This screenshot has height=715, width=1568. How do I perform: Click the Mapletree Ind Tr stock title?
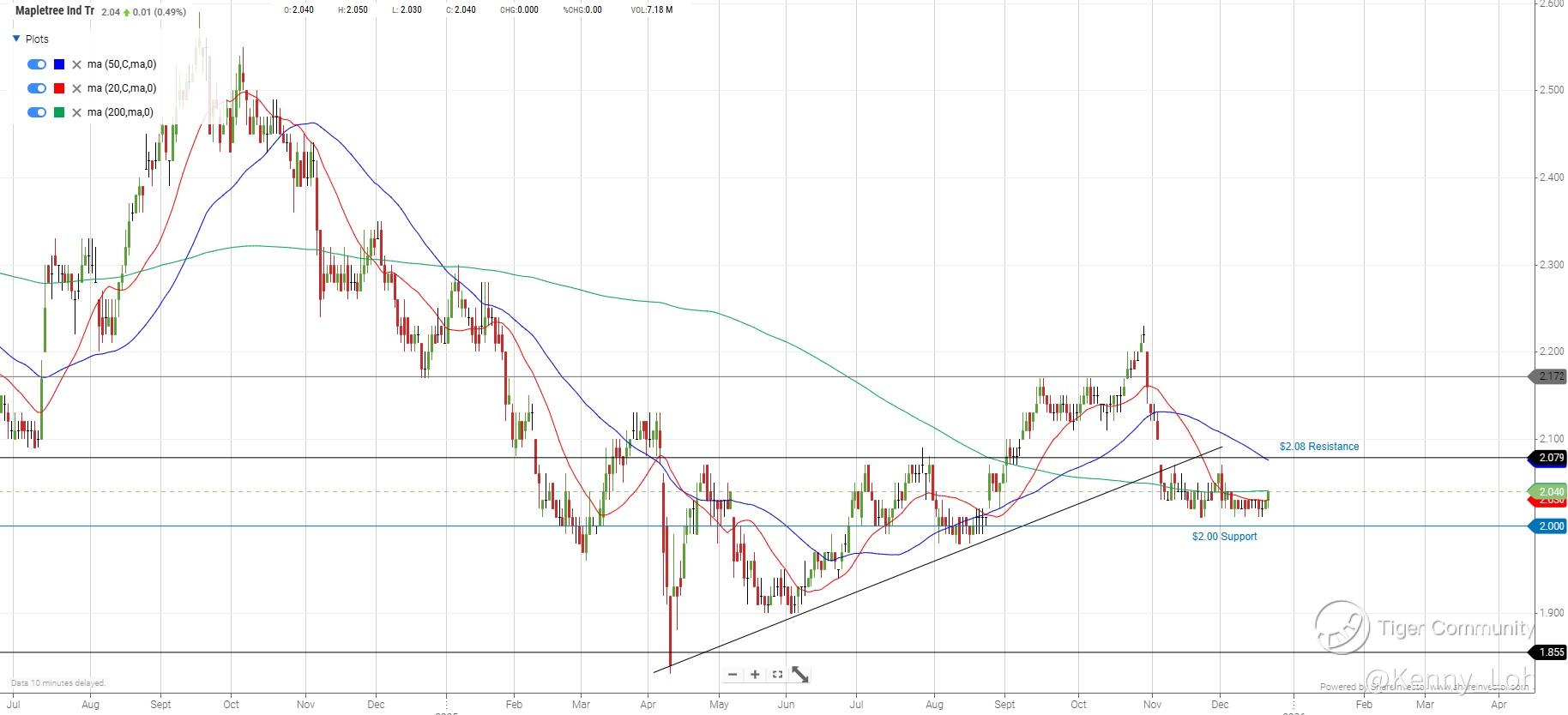pos(55,11)
